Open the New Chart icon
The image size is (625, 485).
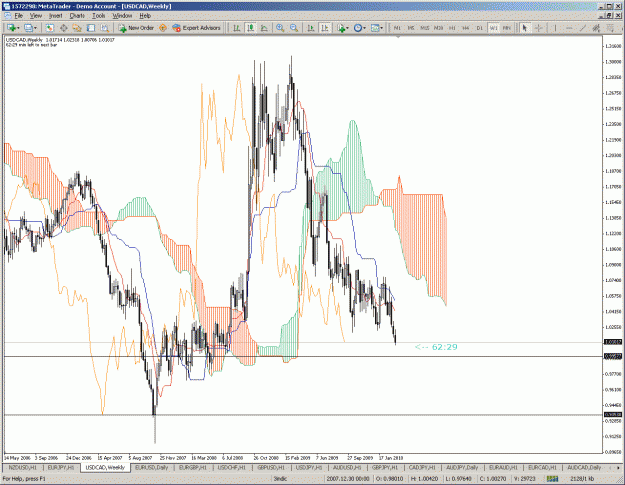[11, 28]
